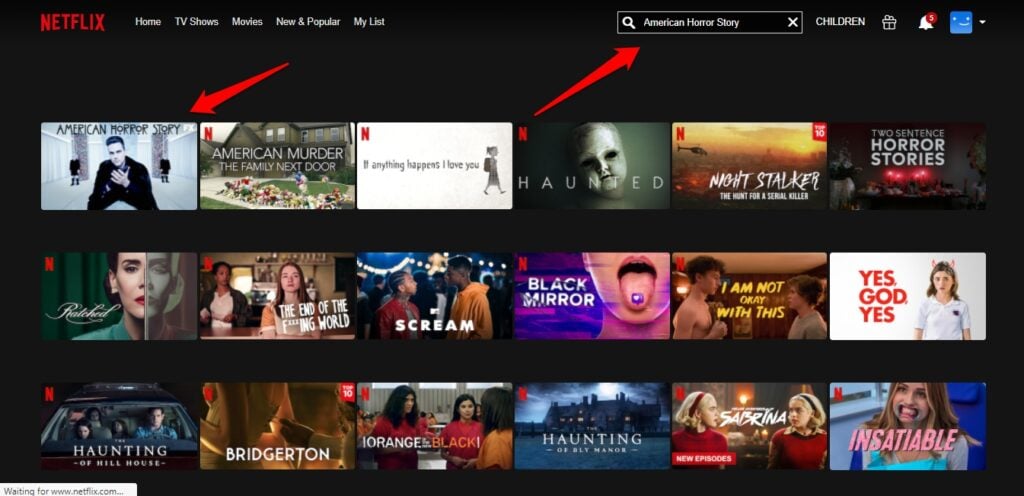Open The End of the F***ing World
1024x496 pixels.
(277, 296)
